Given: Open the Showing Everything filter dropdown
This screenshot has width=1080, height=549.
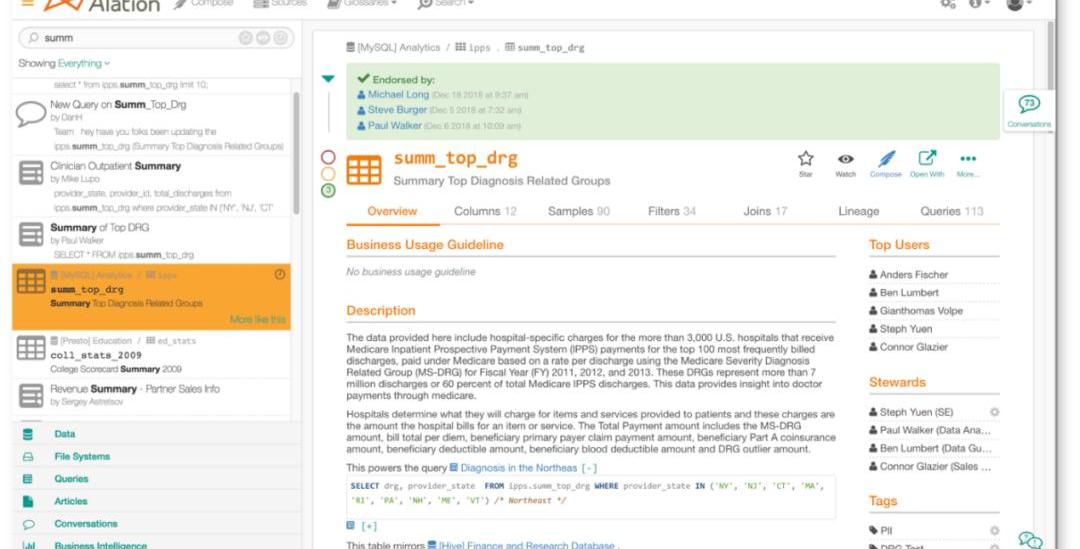Looking at the screenshot, I should (x=64, y=63).
